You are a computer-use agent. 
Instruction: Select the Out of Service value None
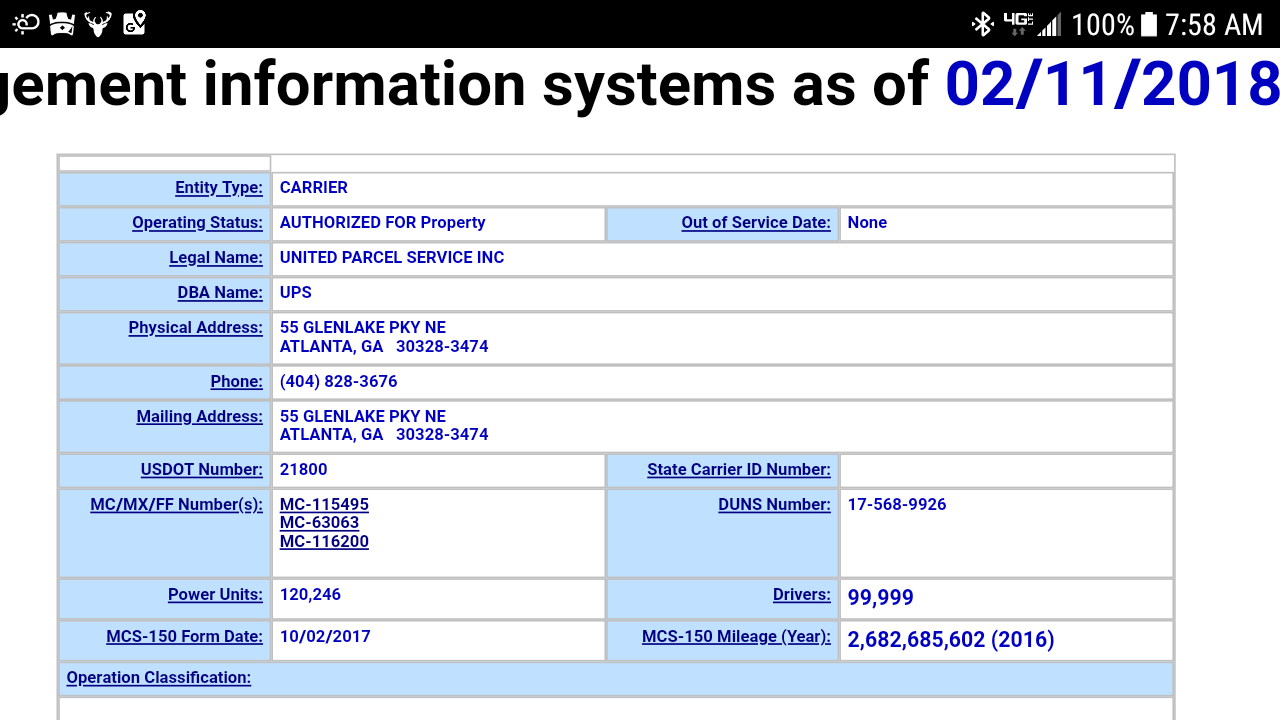click(867, 223)
